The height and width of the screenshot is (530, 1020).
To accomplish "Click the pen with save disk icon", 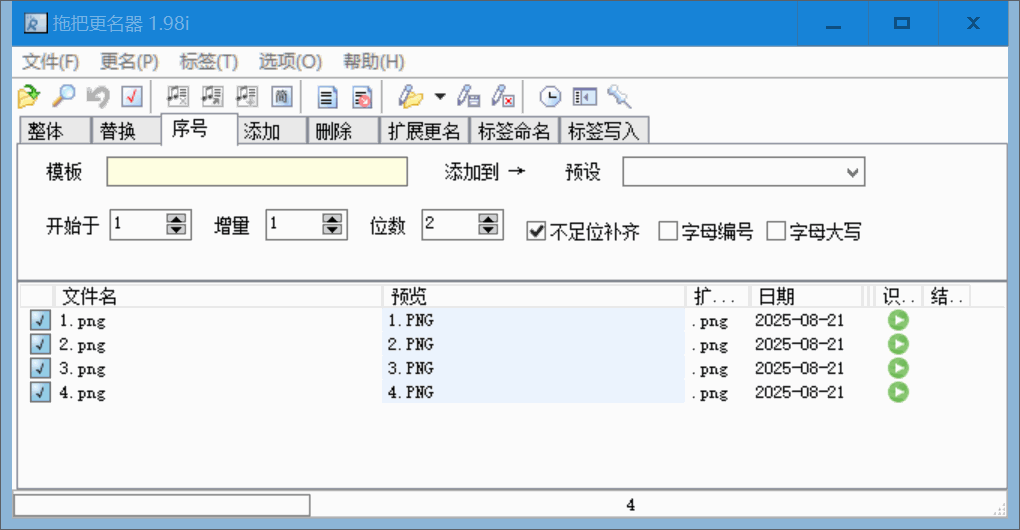I will click(x=468, y=97).
